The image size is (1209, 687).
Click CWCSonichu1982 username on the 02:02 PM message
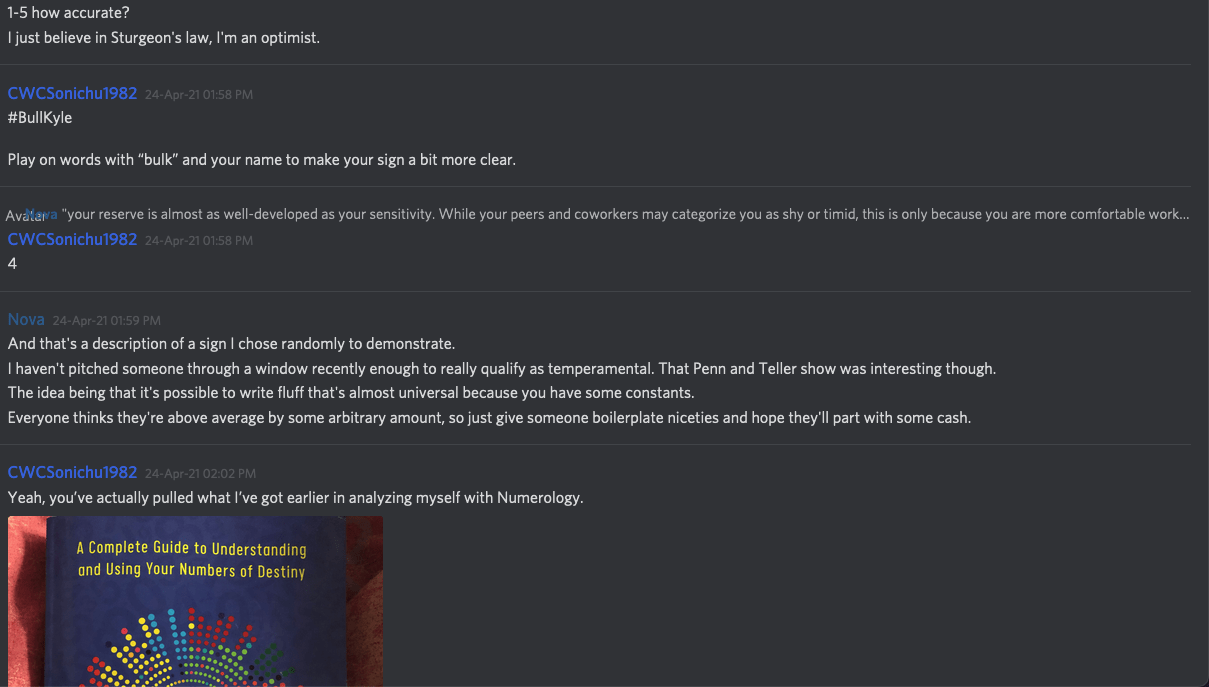[72, 472]
